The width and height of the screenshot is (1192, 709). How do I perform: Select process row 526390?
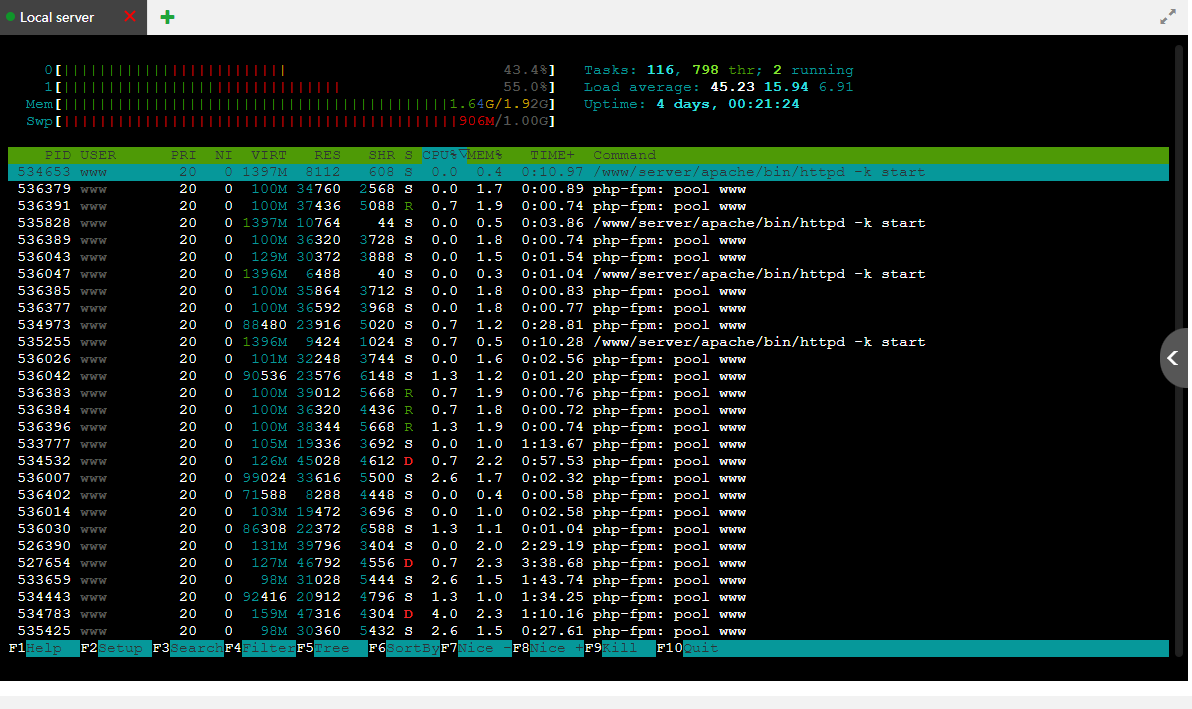[x=588, y=546]
